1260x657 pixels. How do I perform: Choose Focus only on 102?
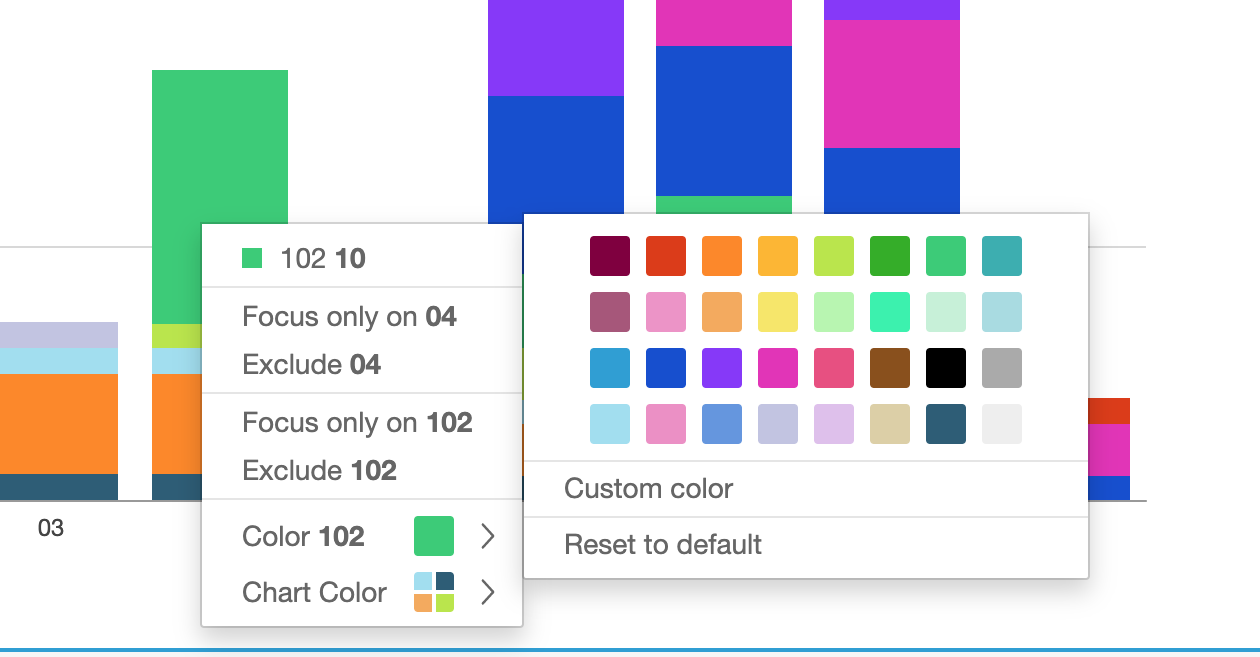357,423
